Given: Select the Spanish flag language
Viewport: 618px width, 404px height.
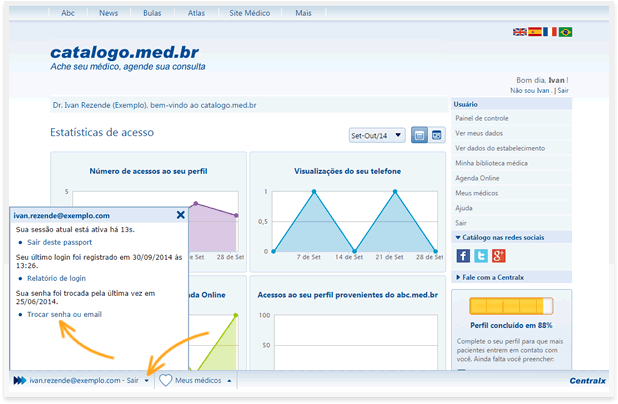Looking at the screenshot, I should (535, 32).
